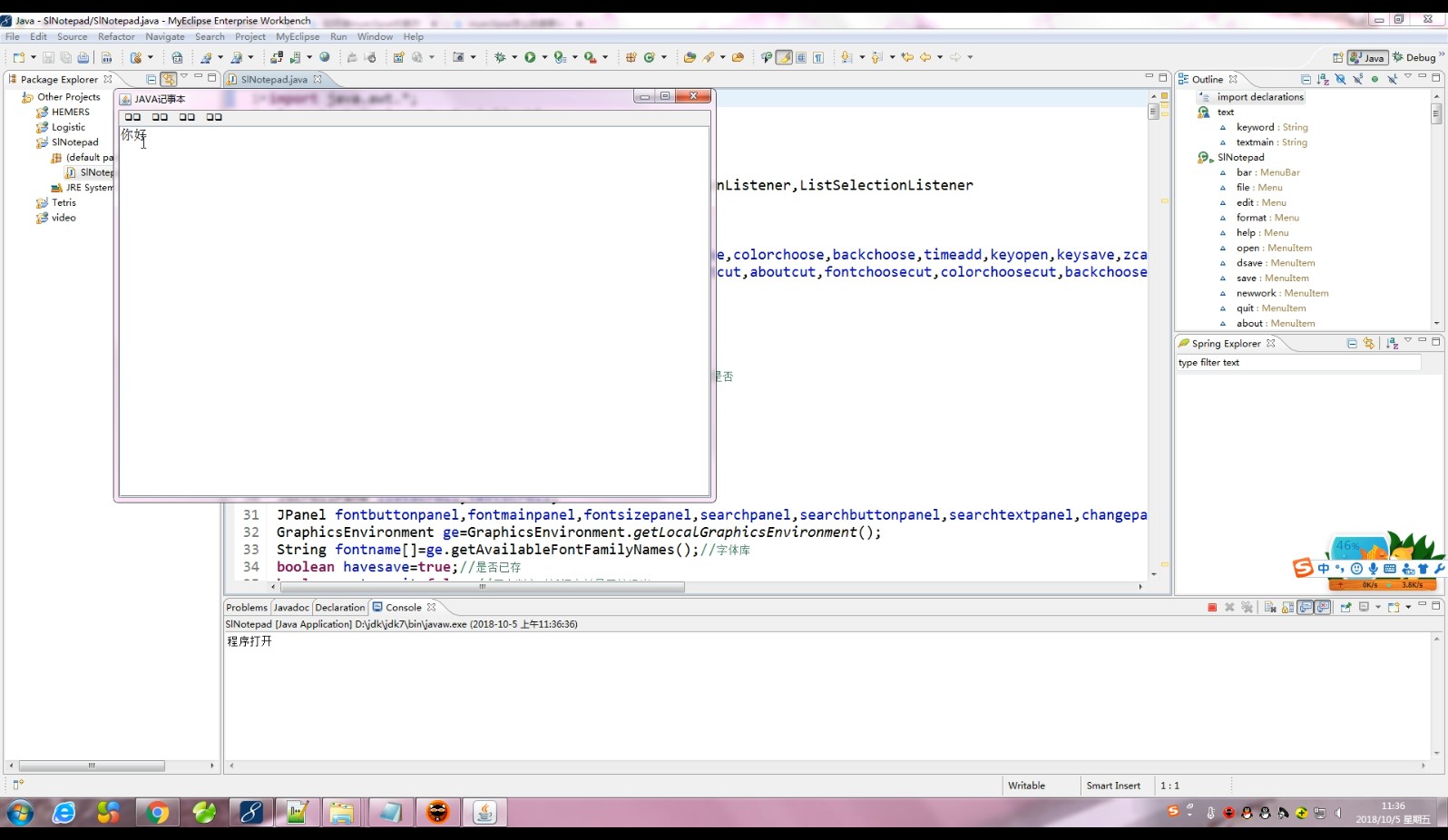
Task: Click the New file toolbar icon
Action: tap(18, 57)
